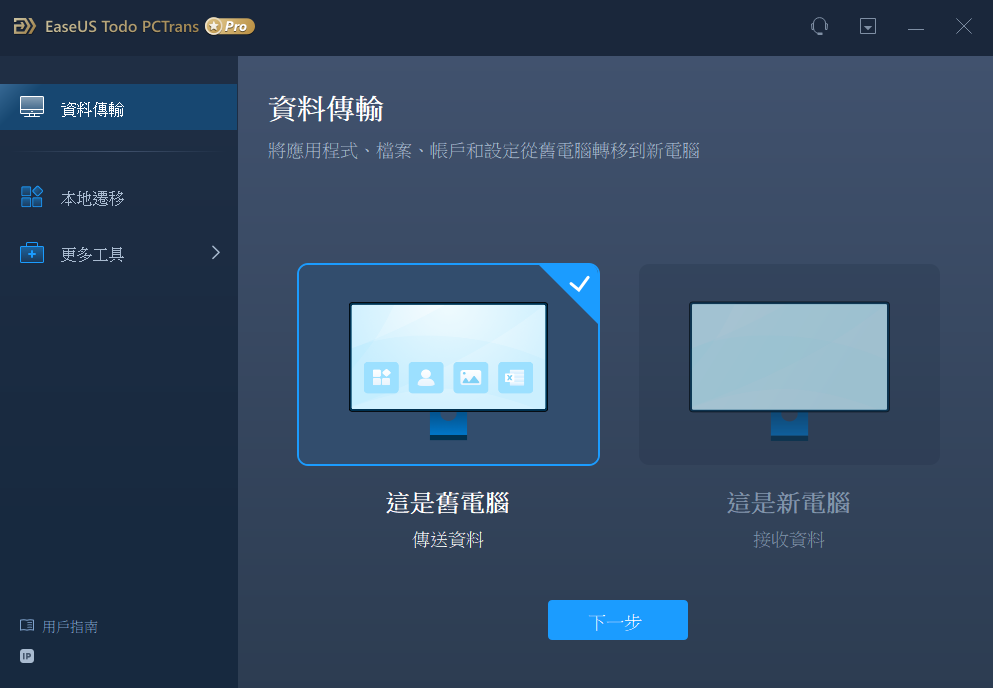993x688 pixels.
Task: Select the new computer card
Action: 789,364
